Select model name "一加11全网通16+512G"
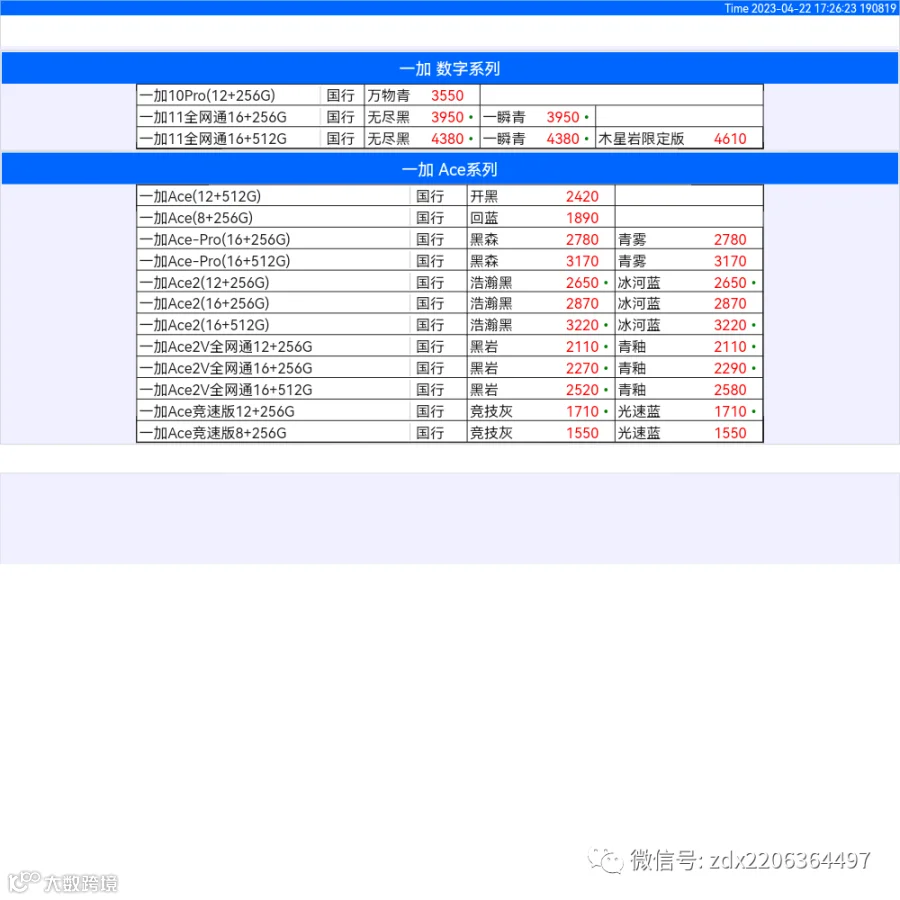The width and height of the screenshot is (900, 900). pyautogui.click(x=213, y=139)
